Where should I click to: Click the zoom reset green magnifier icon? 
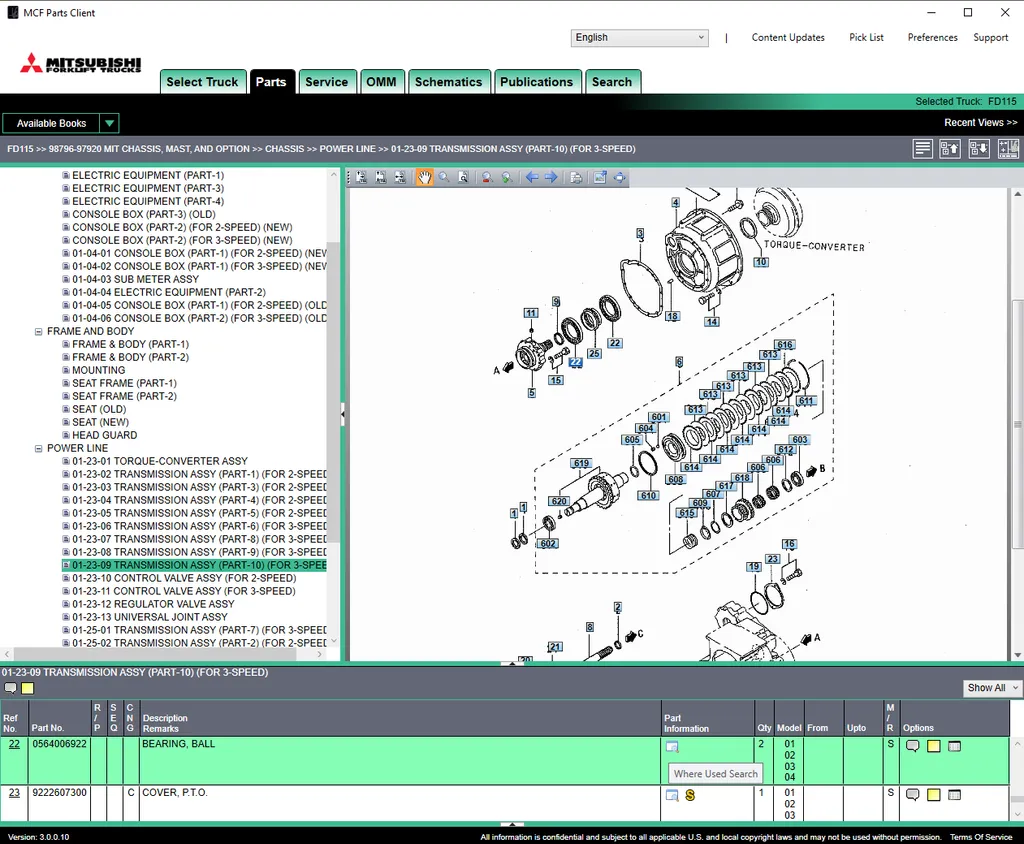point(506,177)
